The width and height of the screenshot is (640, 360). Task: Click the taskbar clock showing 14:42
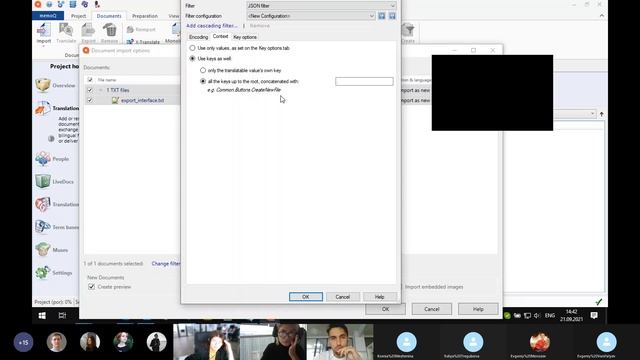tap(571, 316)
